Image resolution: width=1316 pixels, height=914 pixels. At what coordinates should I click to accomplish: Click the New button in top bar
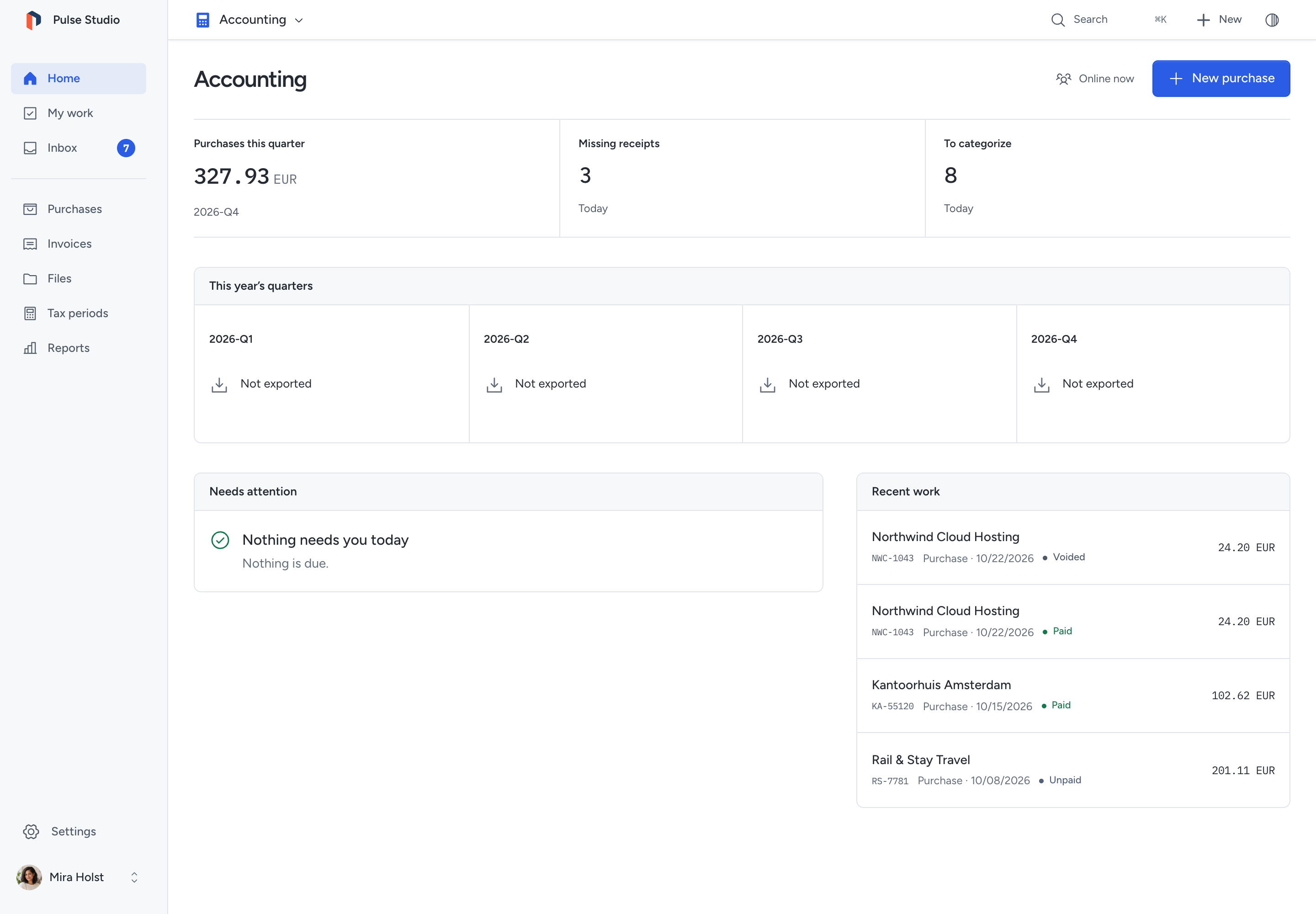coord(1219,20)
